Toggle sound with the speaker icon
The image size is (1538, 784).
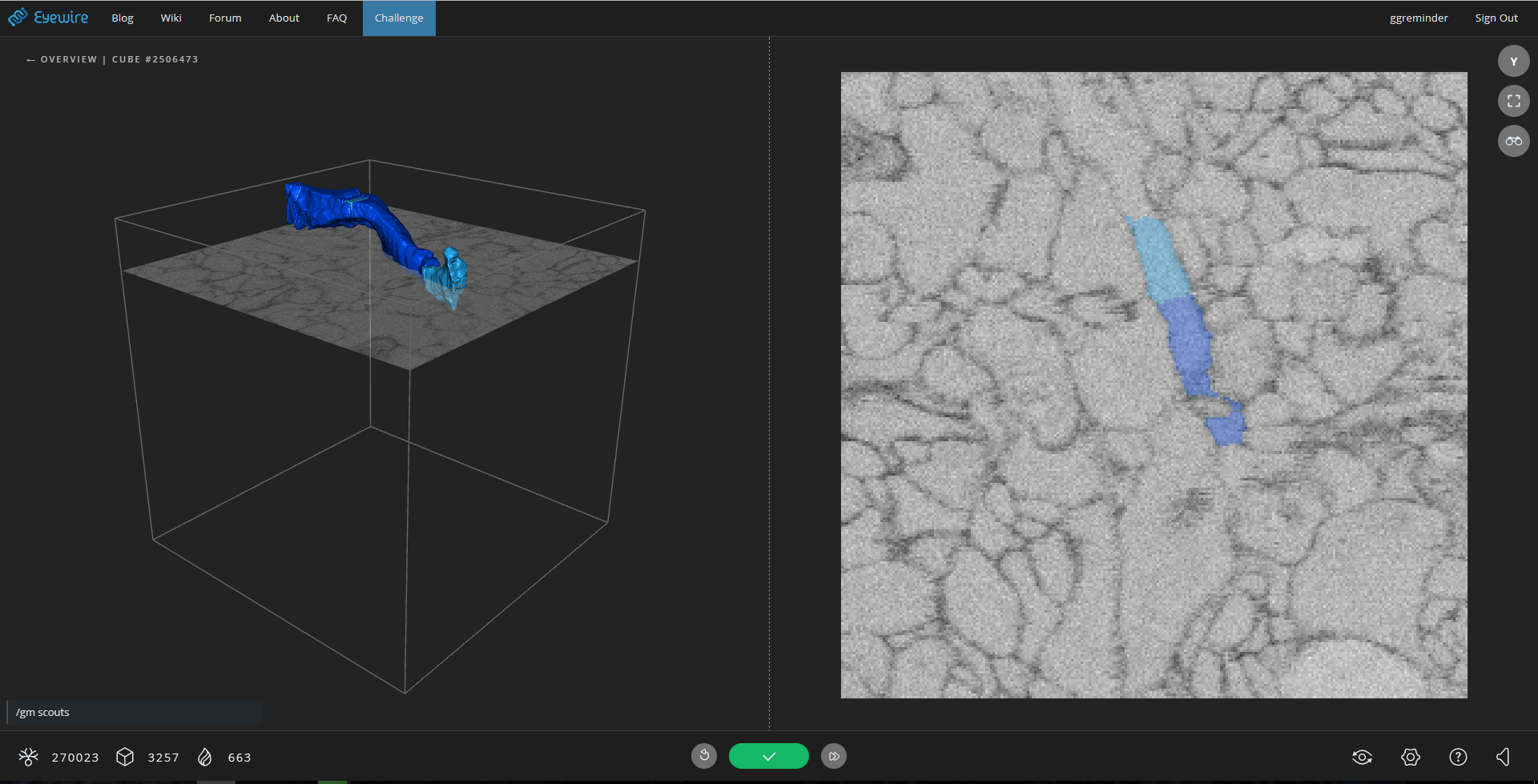1504,757
